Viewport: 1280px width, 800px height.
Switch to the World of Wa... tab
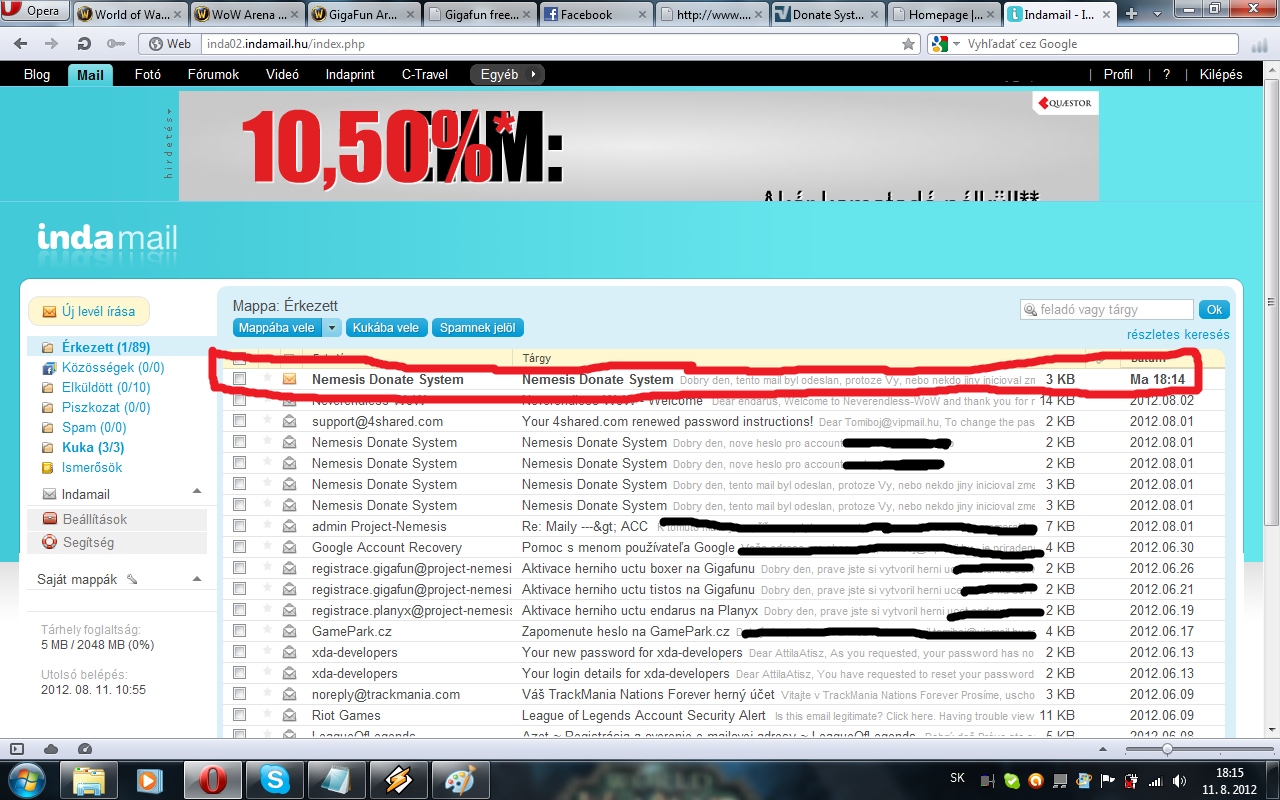coord(128,14)
